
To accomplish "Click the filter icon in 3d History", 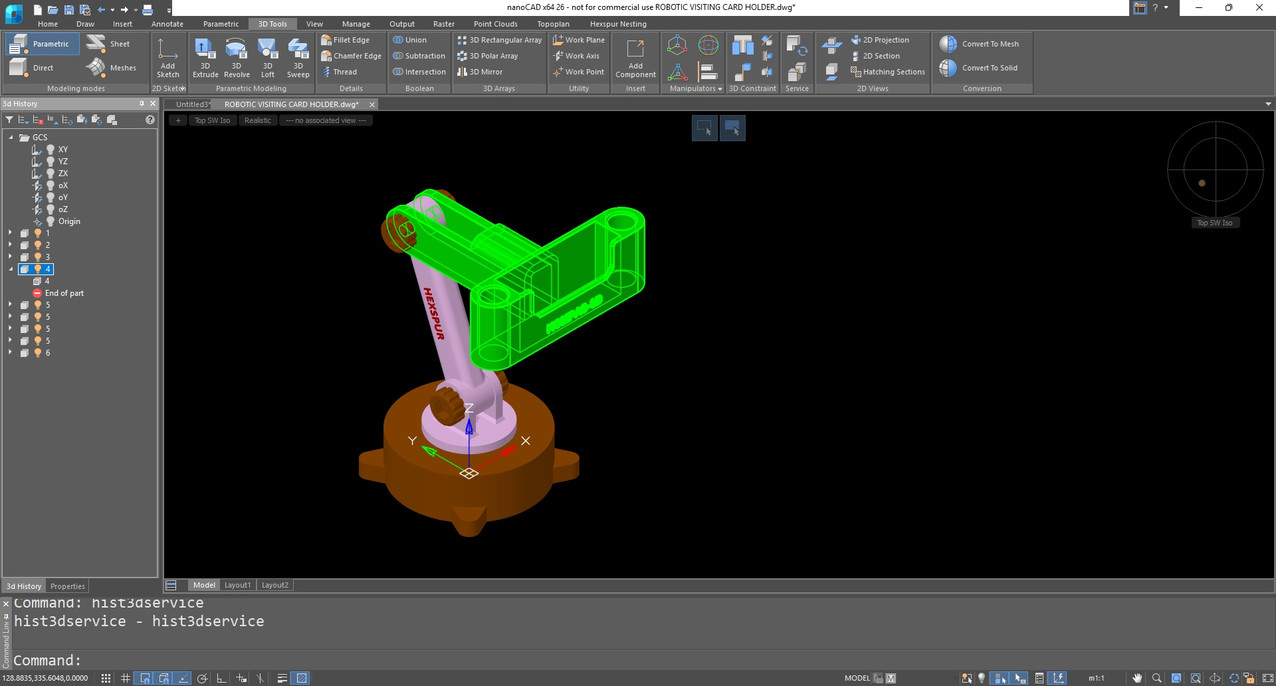I will point(9,120).
